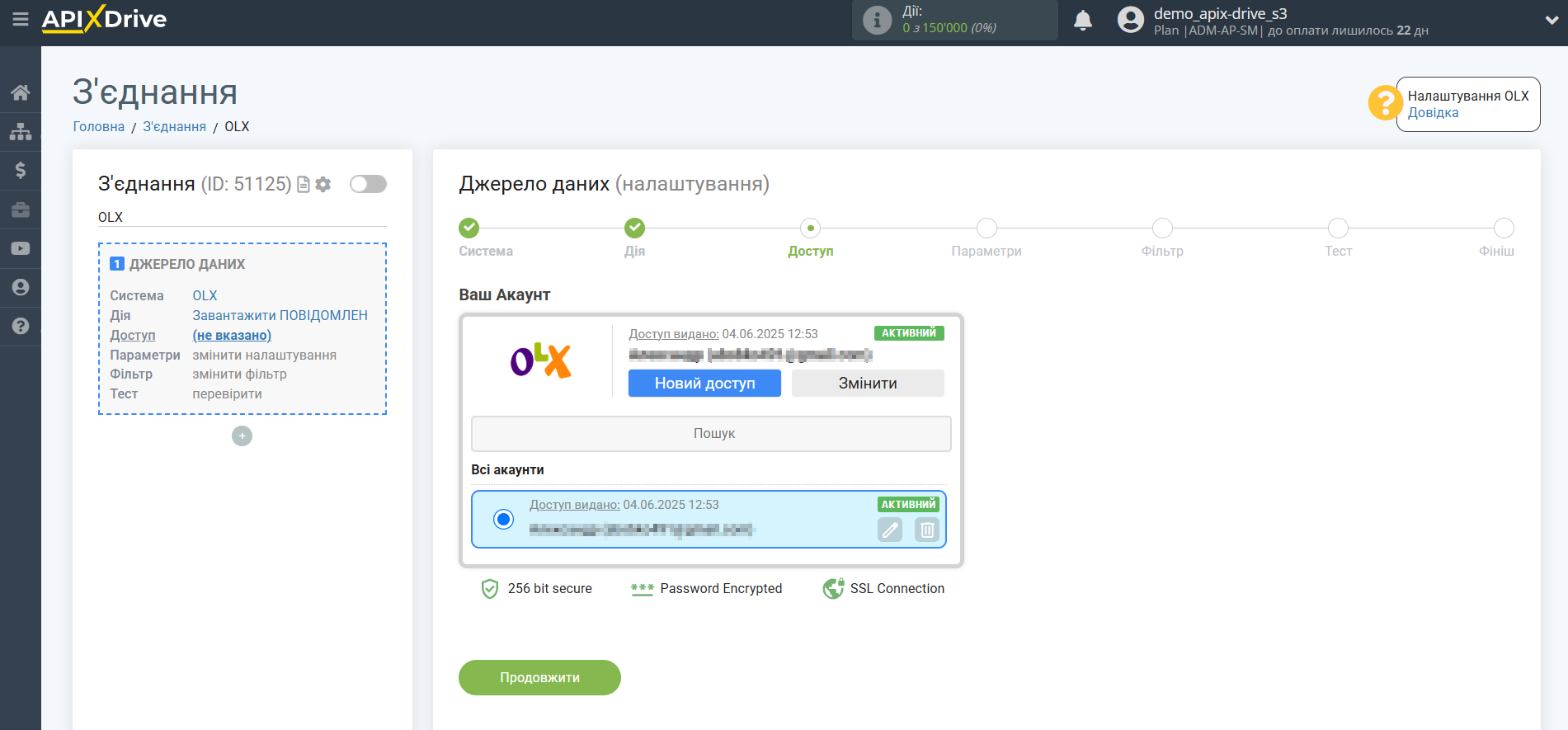Click the connection copy document icon
The image size is (1568, 730).
tap(304, 184)
